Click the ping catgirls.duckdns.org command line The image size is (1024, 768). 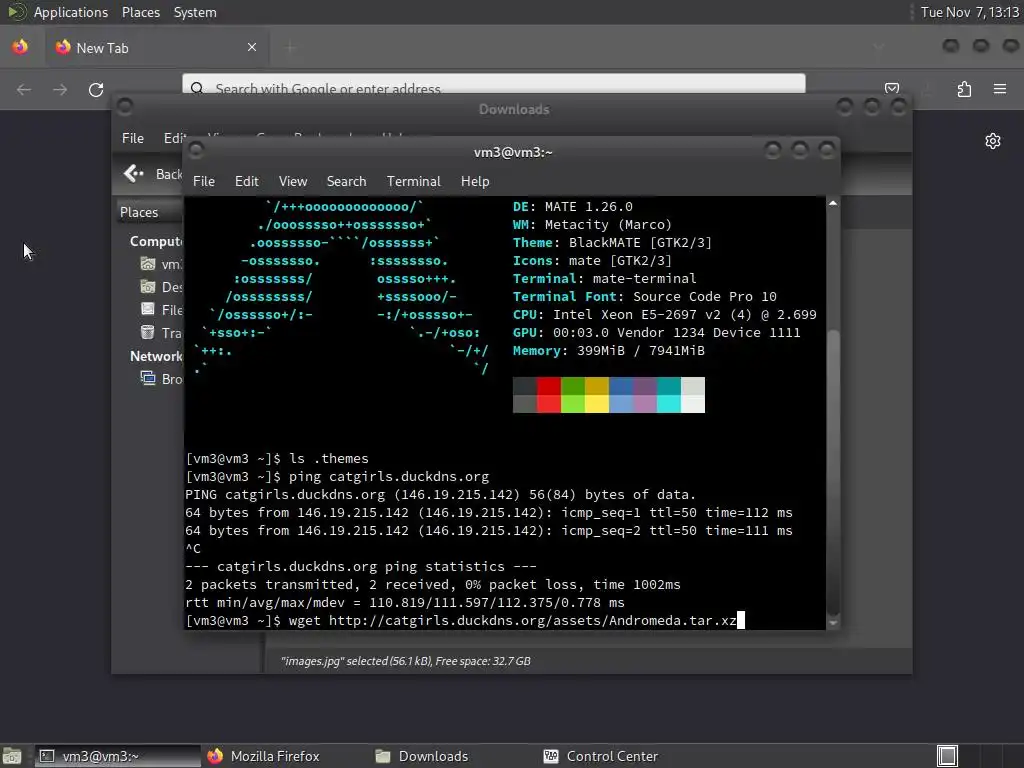point(337,477)
